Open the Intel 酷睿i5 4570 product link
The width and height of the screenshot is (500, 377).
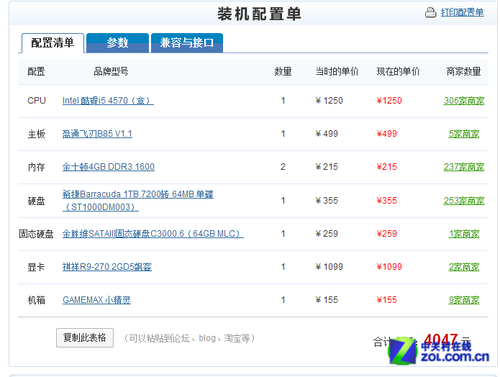click(x=108, y=101)
